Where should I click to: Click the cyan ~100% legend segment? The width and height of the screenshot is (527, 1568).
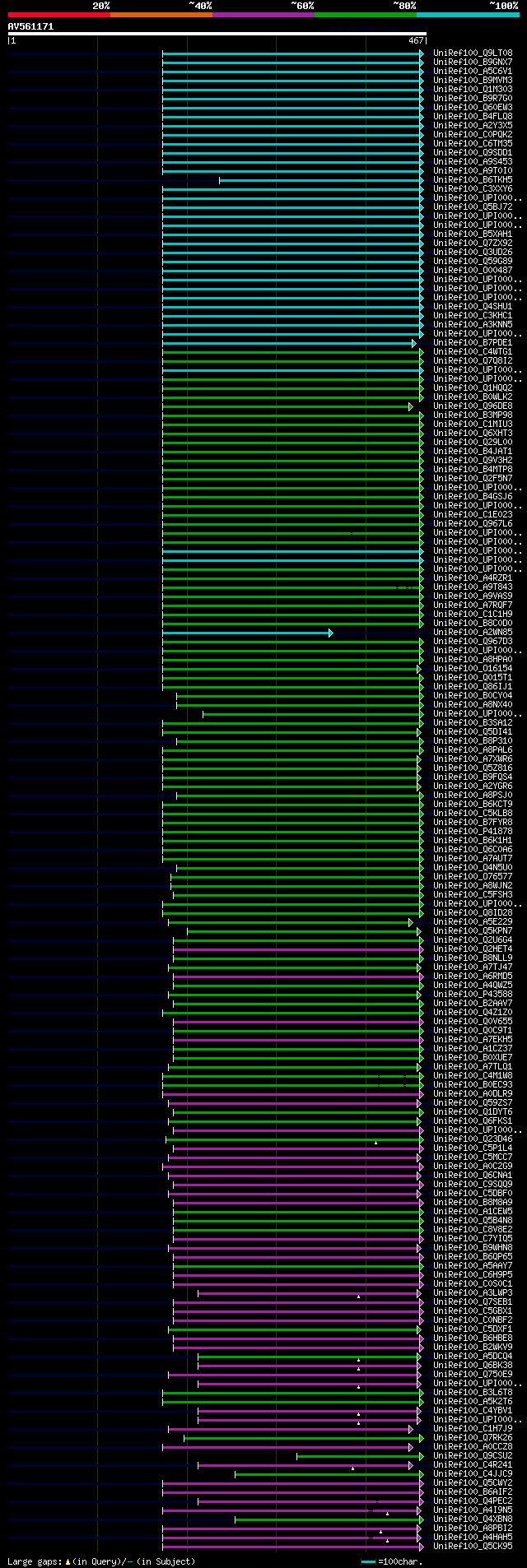pos(468,15)
